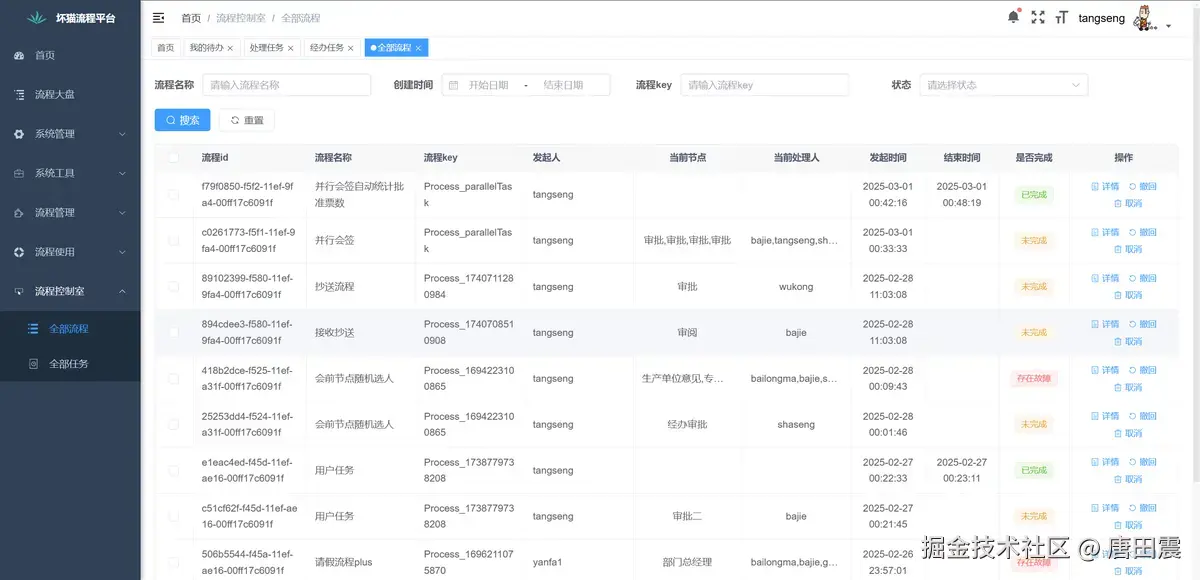Screen dimensions: 1200x580
Task: Click current handler cell wukong
Action: tap(796, 286)
